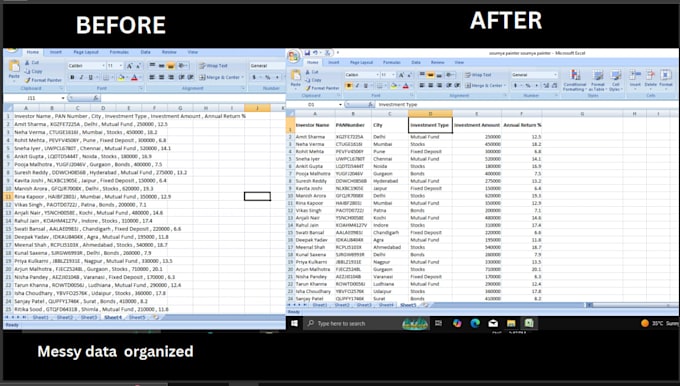Viewport: 680px width, 386px height.
Task: Click Format cells icon in AFTER window
Action: (666, 78)
